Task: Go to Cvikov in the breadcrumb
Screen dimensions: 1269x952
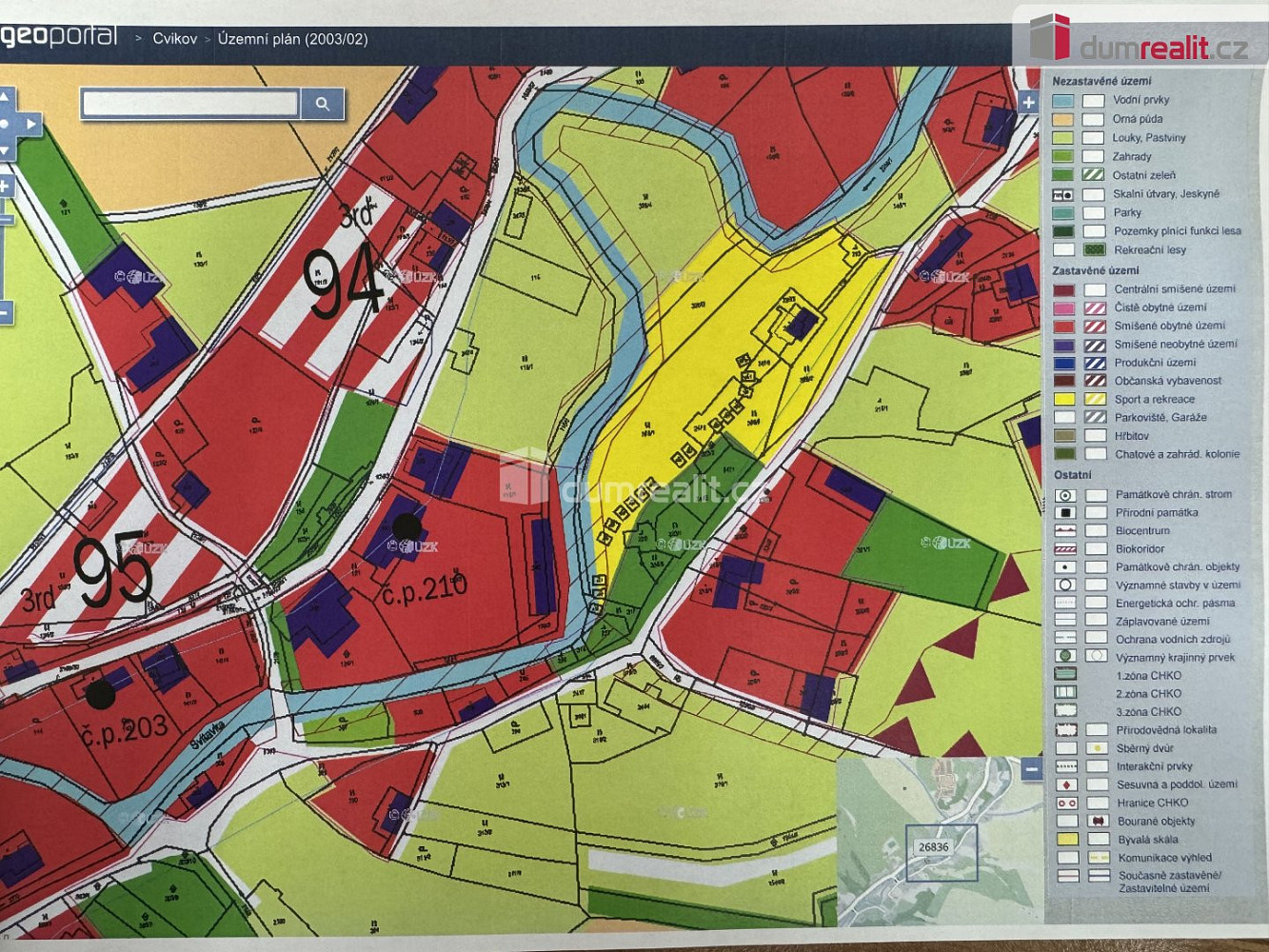Action: coord(175,39)
